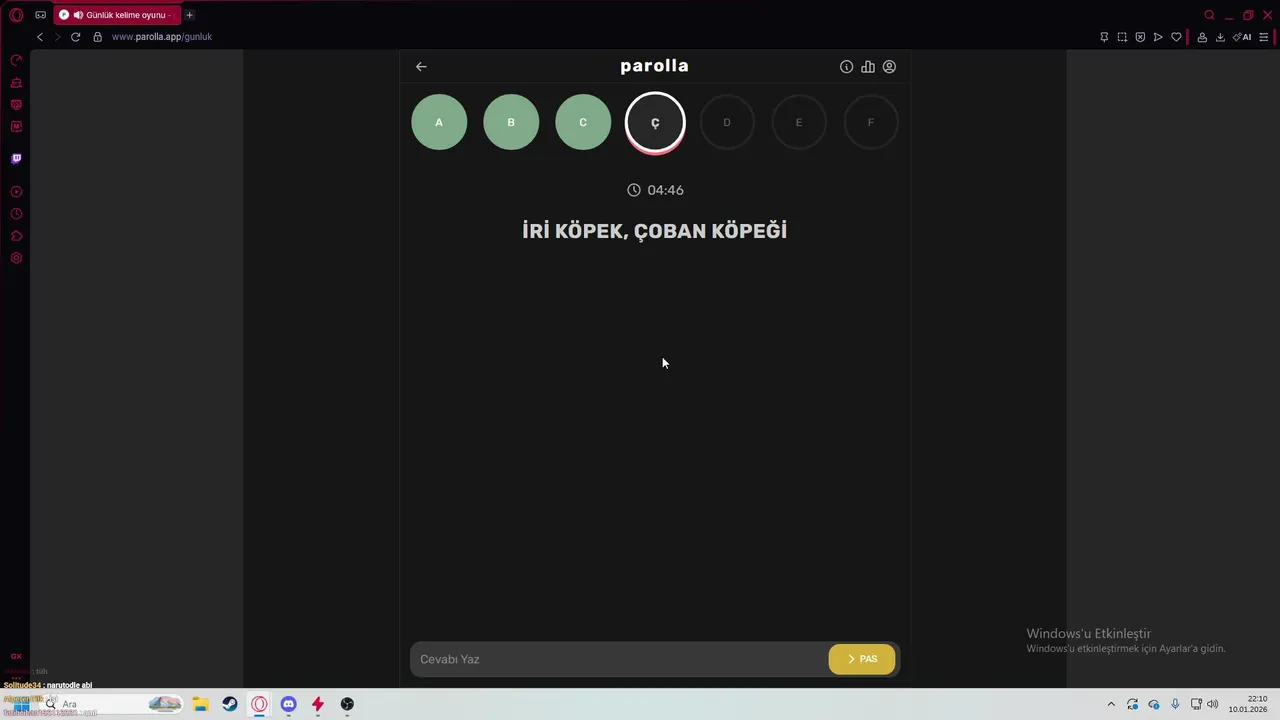The image size is (1280, 720).
Task: Open the downloads icon
Action: pos(1220,37)
